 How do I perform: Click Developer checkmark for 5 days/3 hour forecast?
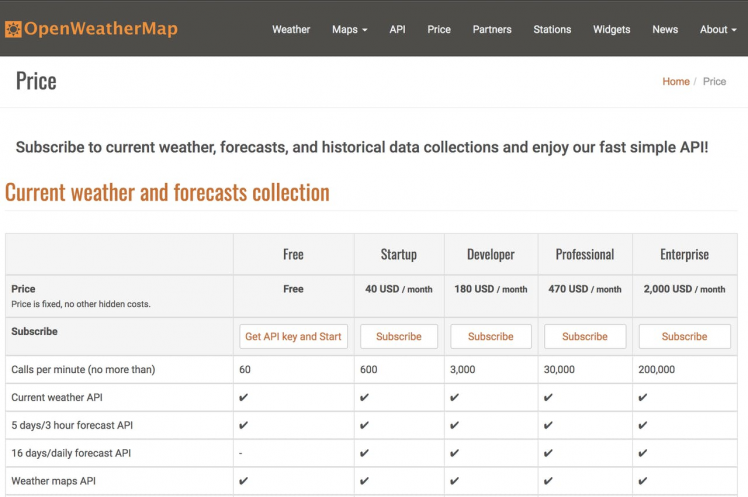(x=455, y=425)
